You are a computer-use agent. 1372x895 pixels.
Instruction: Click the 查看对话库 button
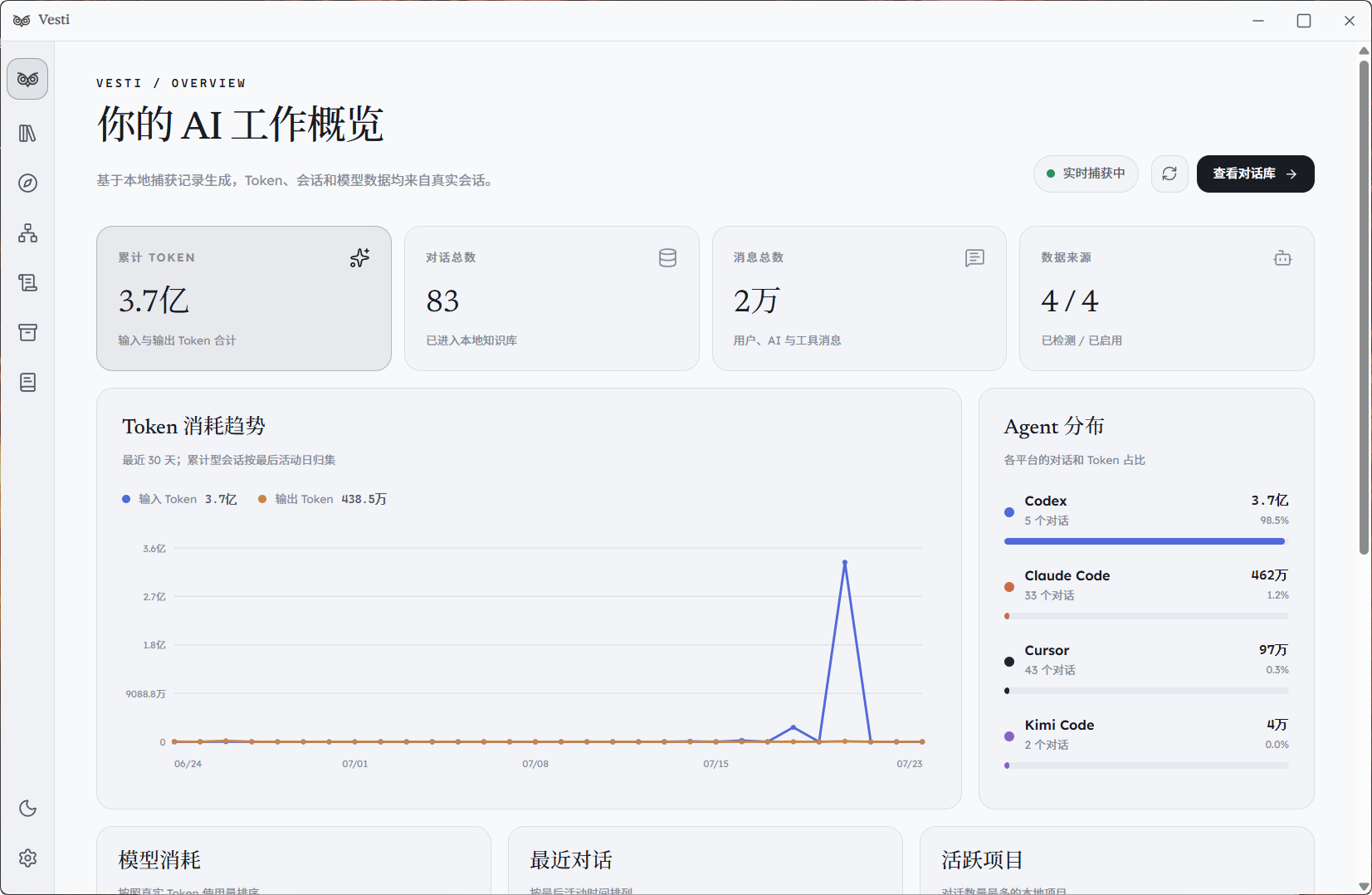pyautogui.click(x=1255, y=174)
